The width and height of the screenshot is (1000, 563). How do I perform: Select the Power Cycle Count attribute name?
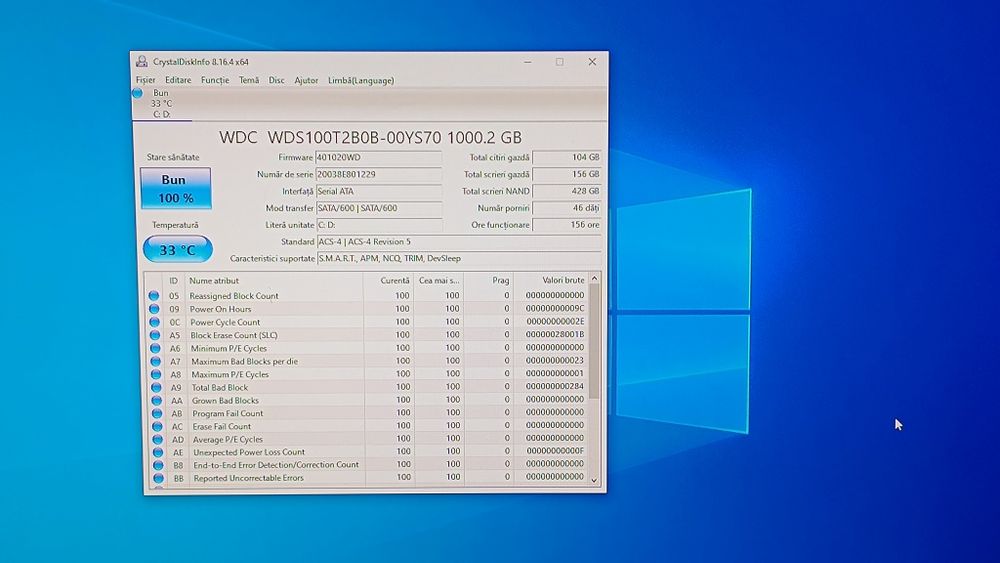click(224, 322)
